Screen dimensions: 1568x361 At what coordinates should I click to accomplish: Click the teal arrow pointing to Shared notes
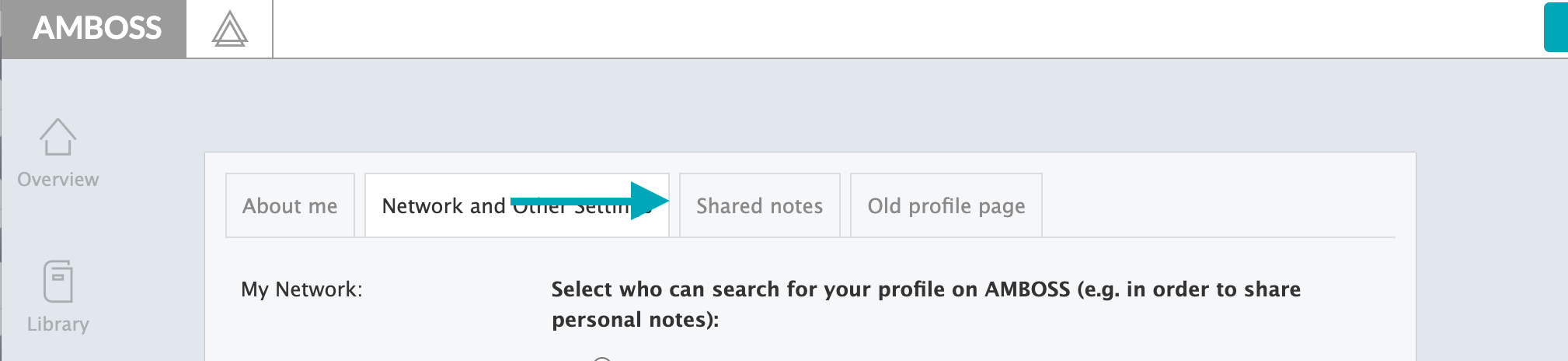590,201
